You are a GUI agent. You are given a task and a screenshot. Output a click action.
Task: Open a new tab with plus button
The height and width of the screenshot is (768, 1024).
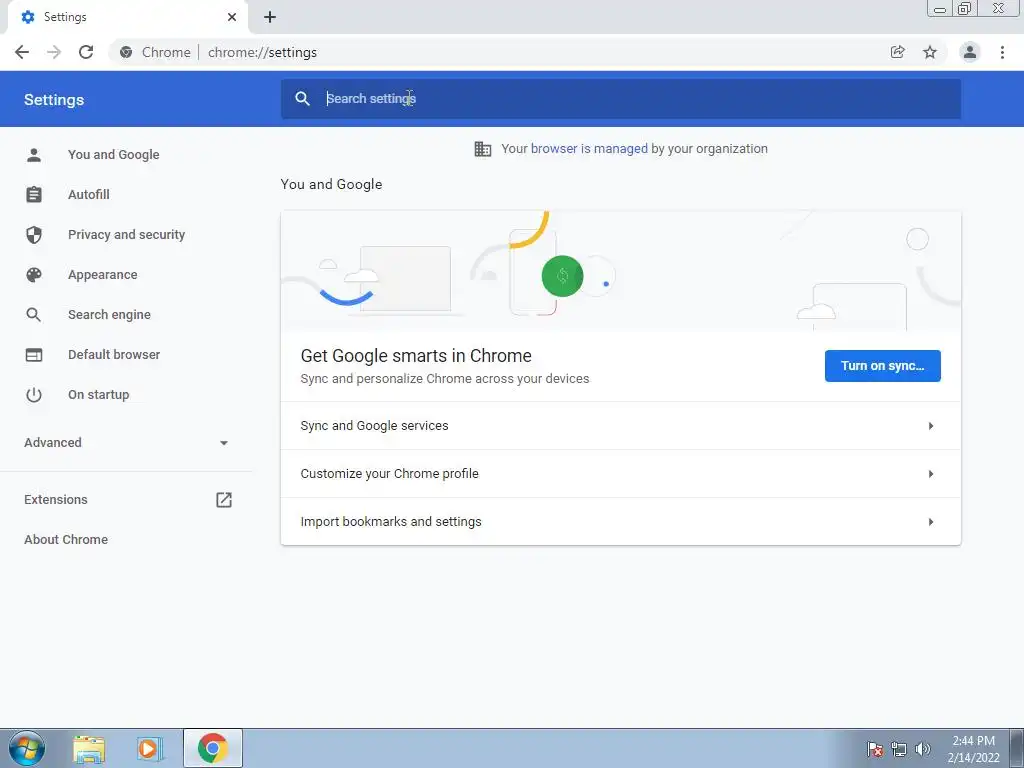click(x=270, y=17)
